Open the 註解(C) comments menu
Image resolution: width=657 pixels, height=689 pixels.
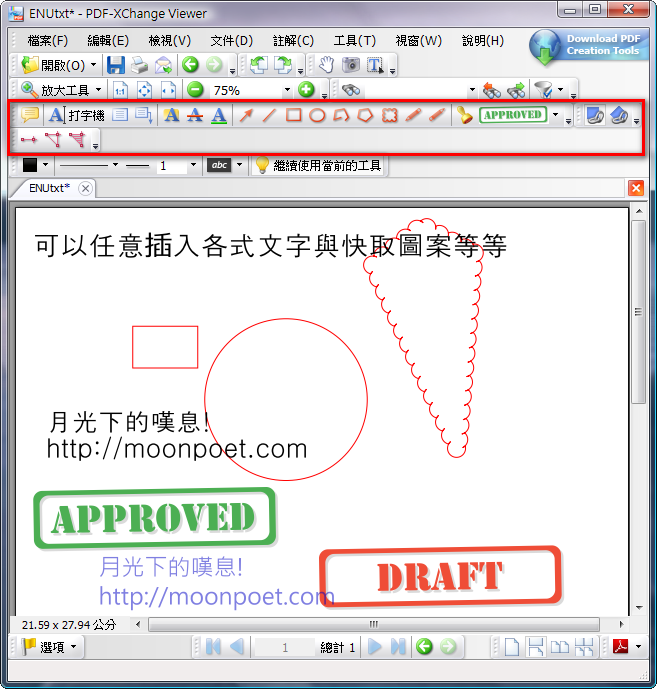pyautogui.click(x=293, y=41)
